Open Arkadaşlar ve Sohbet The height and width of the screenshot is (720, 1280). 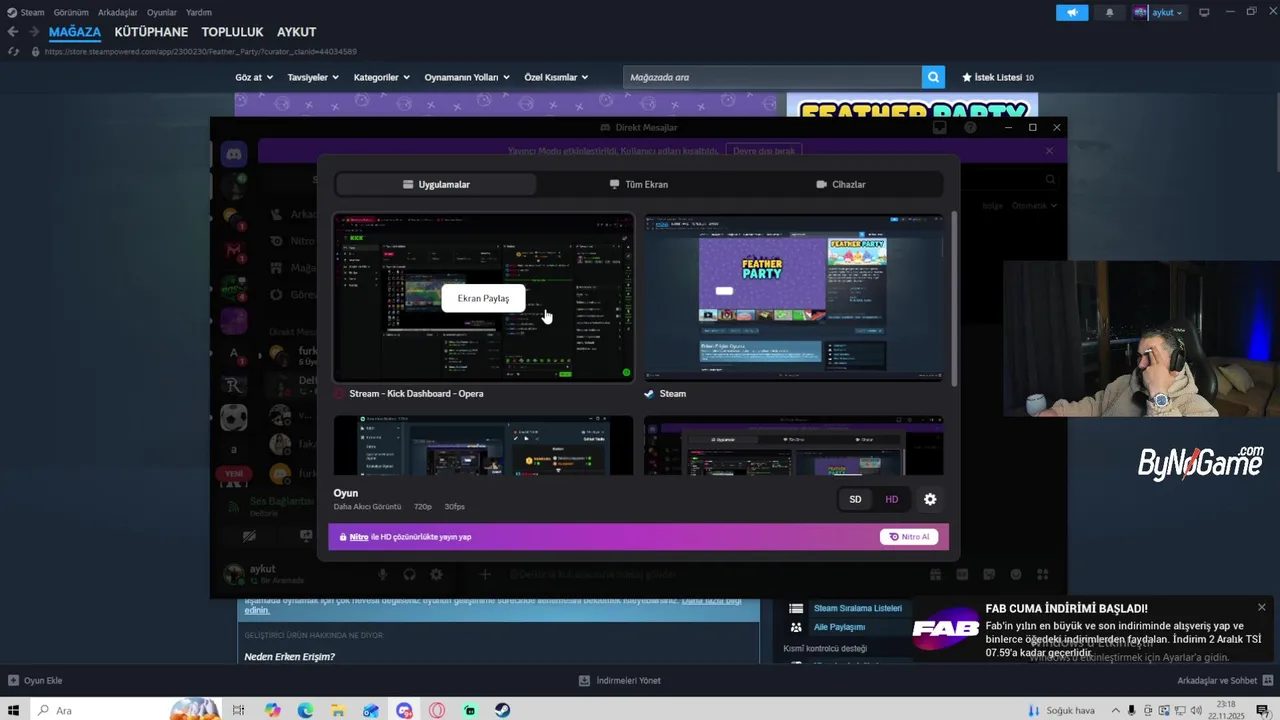pos(1224,681)
